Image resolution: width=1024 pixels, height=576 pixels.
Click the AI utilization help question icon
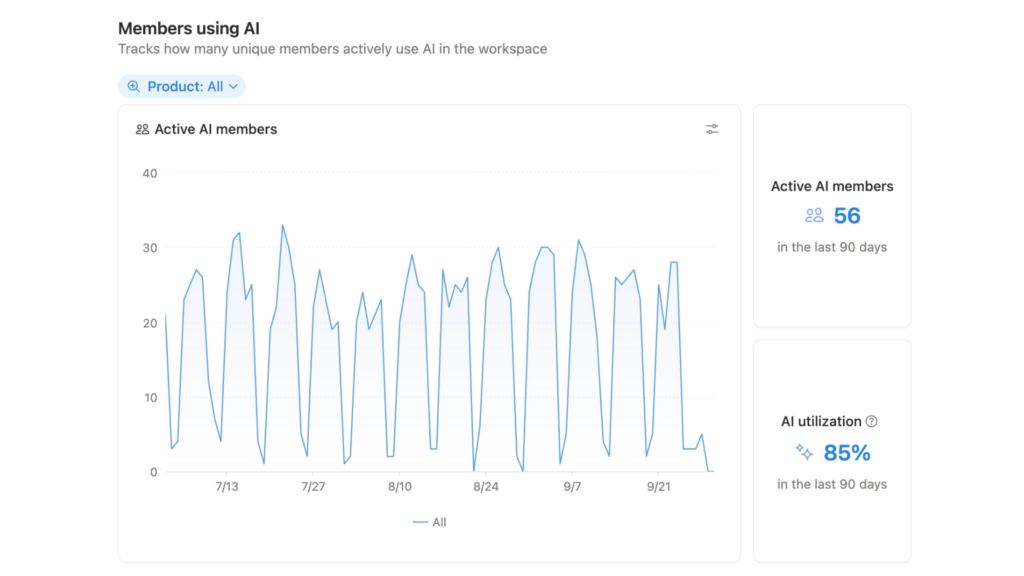(x=872, y=421)
